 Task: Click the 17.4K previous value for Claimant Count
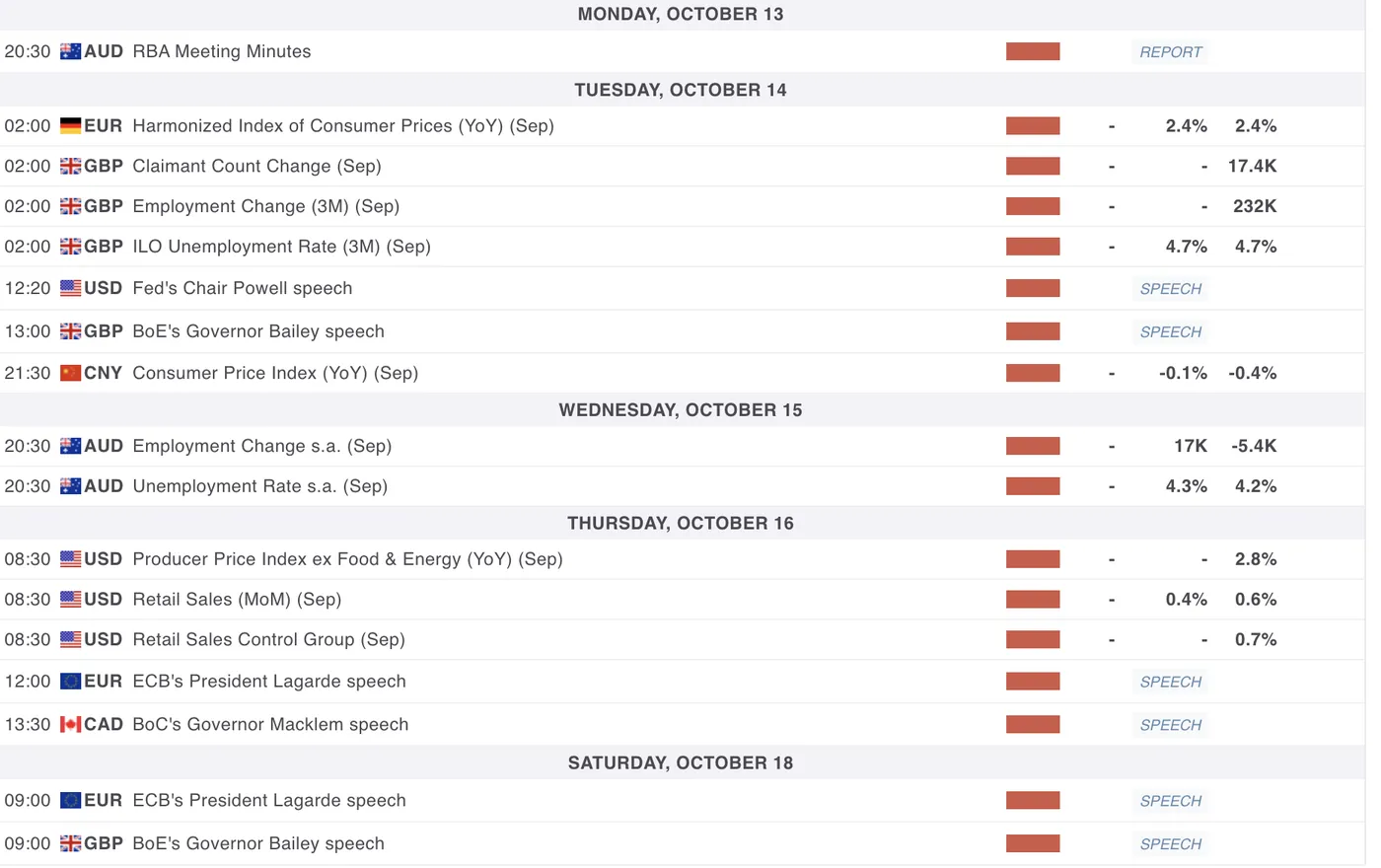(1252, 167)
